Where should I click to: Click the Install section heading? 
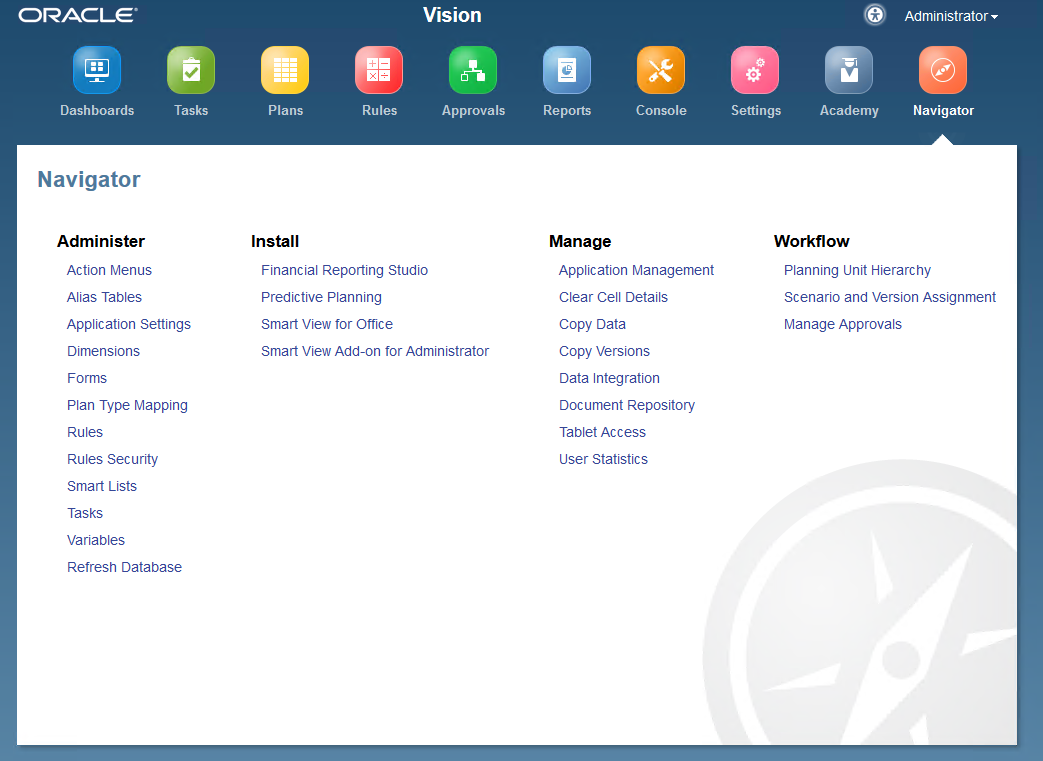click(x=275, y=241)
